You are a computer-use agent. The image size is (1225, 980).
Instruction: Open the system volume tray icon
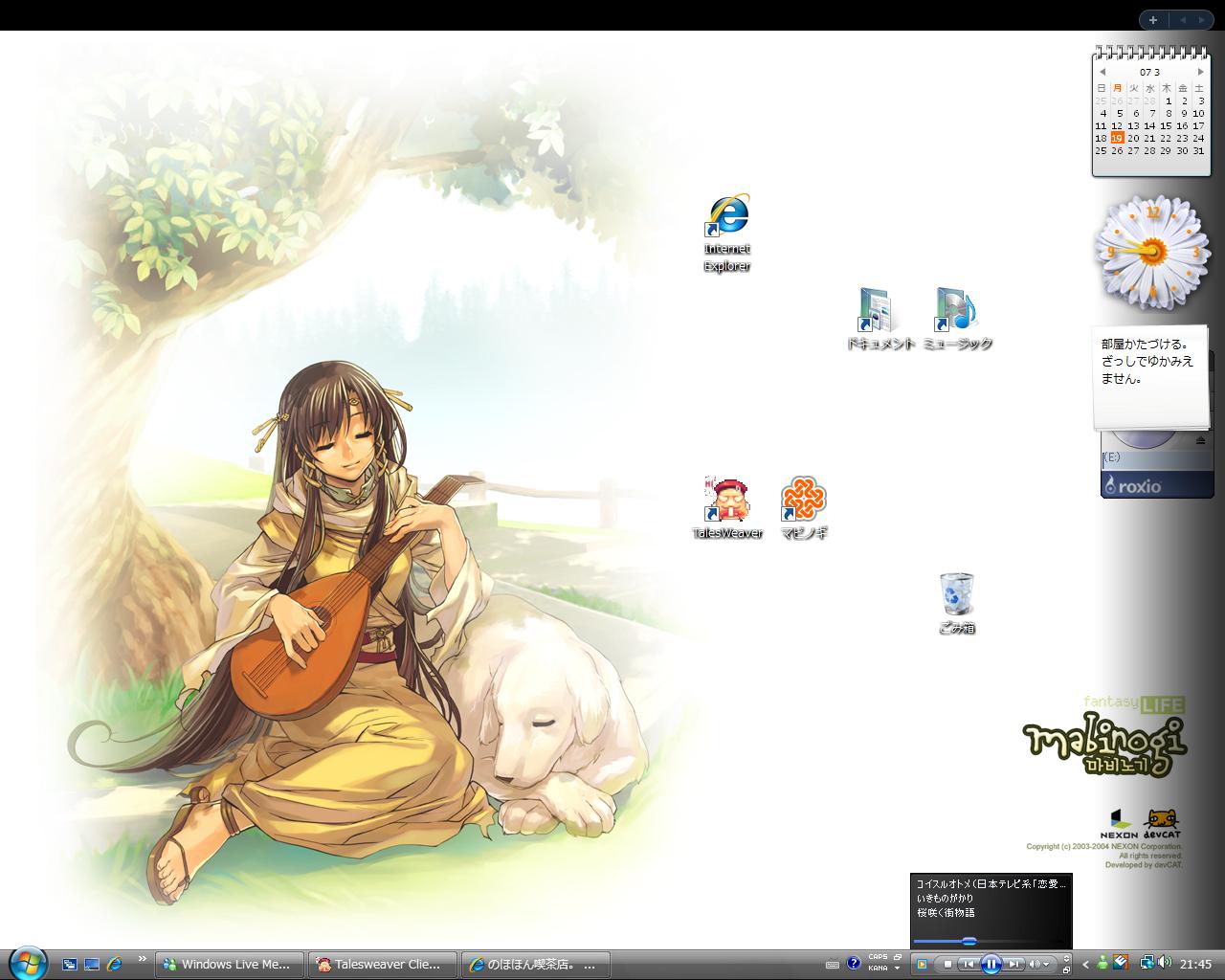(1164, 962)
